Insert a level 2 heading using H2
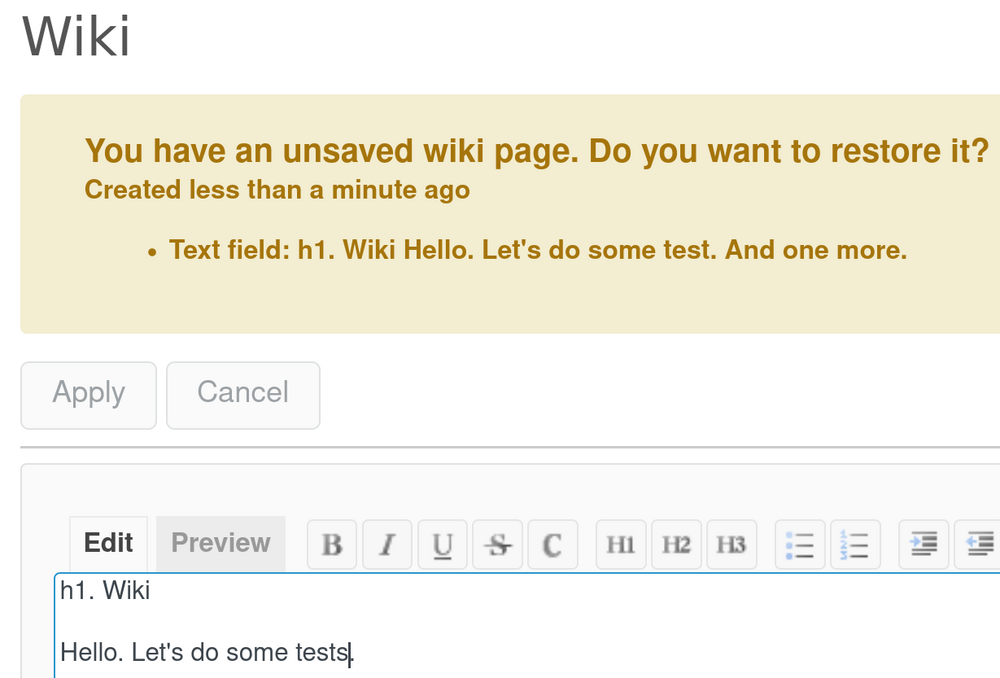 tap(676, 543)
